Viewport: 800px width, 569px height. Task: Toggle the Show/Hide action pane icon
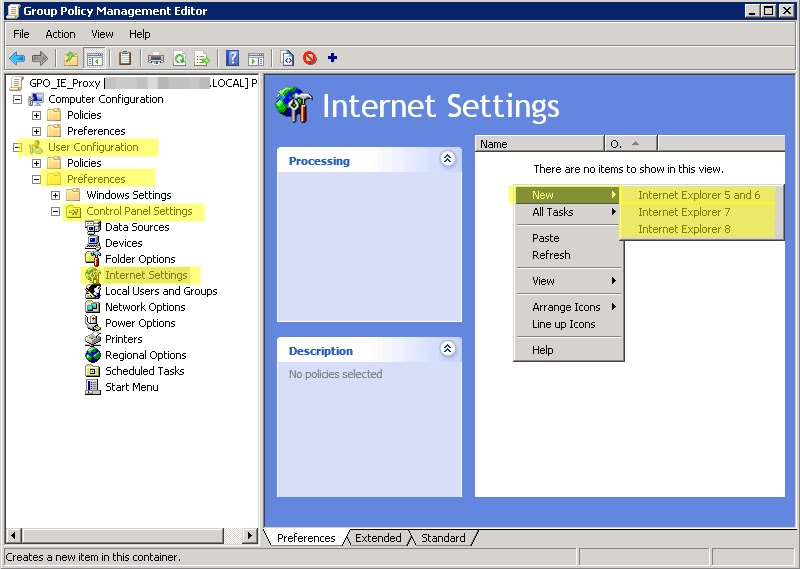pyautogui.click(x=256, y=58)
